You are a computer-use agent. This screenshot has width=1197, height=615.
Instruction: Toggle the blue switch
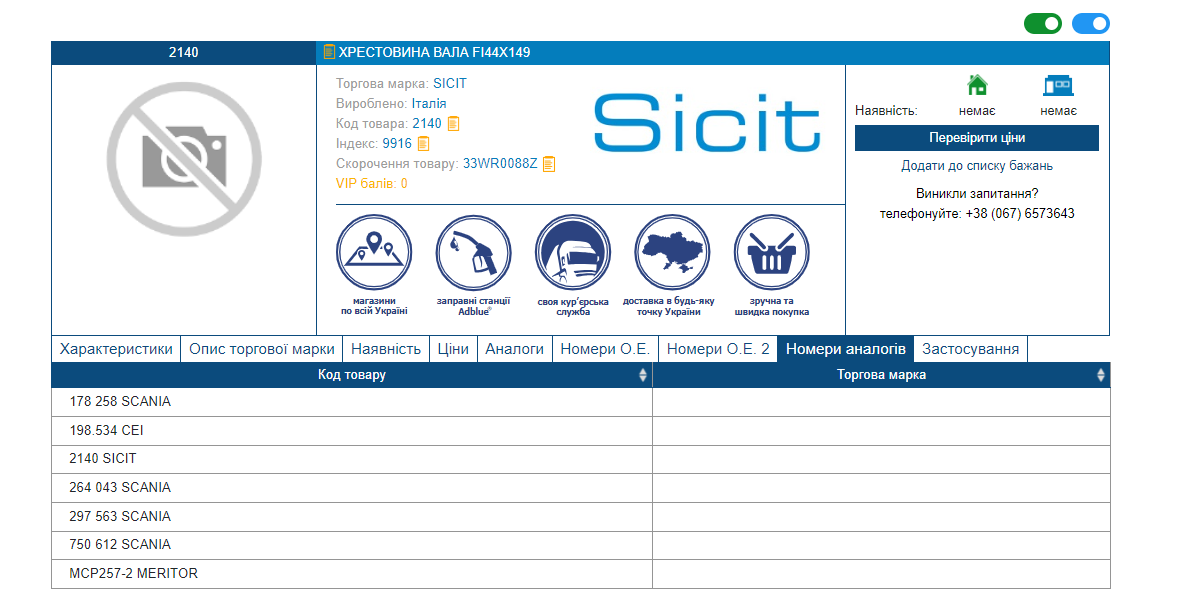click(1091, 24)
